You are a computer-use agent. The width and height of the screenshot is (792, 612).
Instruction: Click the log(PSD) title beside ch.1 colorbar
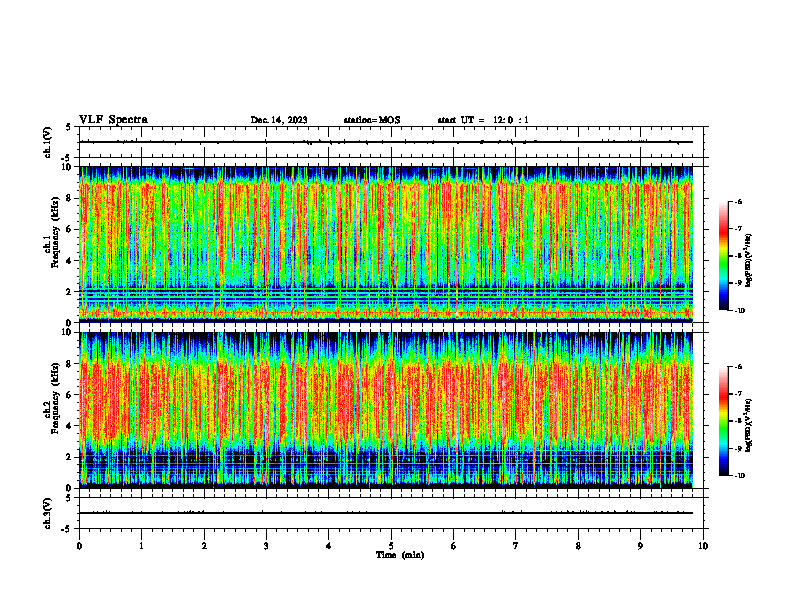point(749,260)
